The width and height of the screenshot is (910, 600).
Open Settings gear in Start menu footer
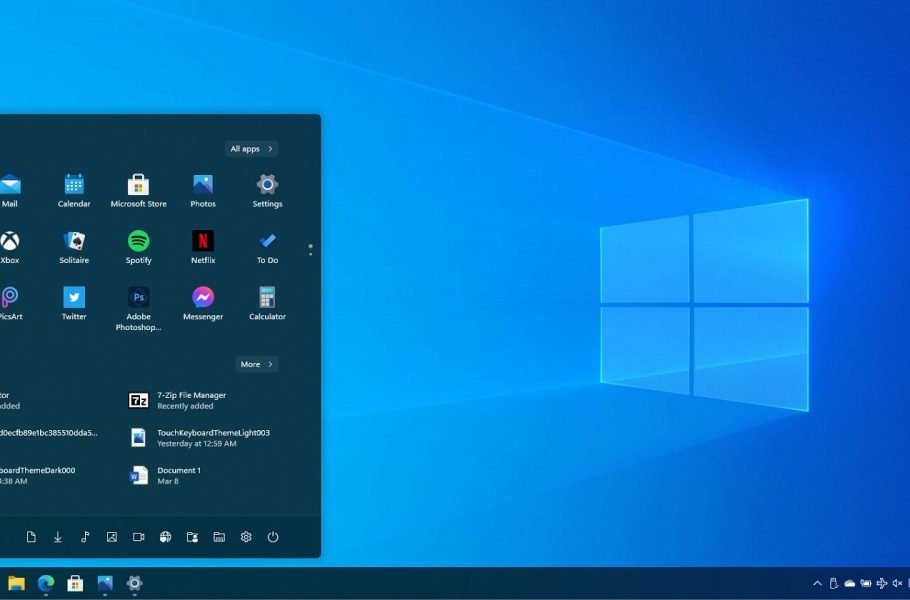[x=246, y=537]
